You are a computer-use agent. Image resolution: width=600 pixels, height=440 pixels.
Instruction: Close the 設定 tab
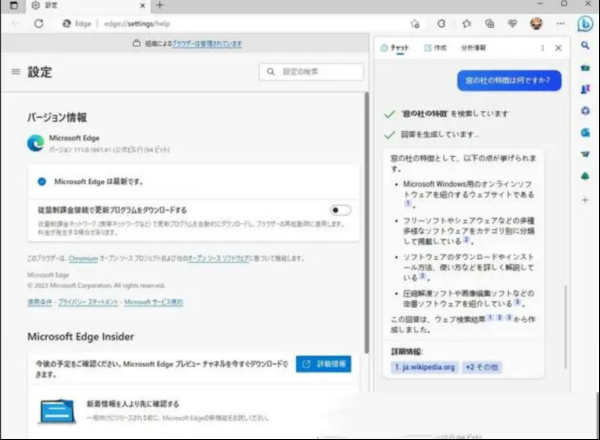(x=142, y=6)
